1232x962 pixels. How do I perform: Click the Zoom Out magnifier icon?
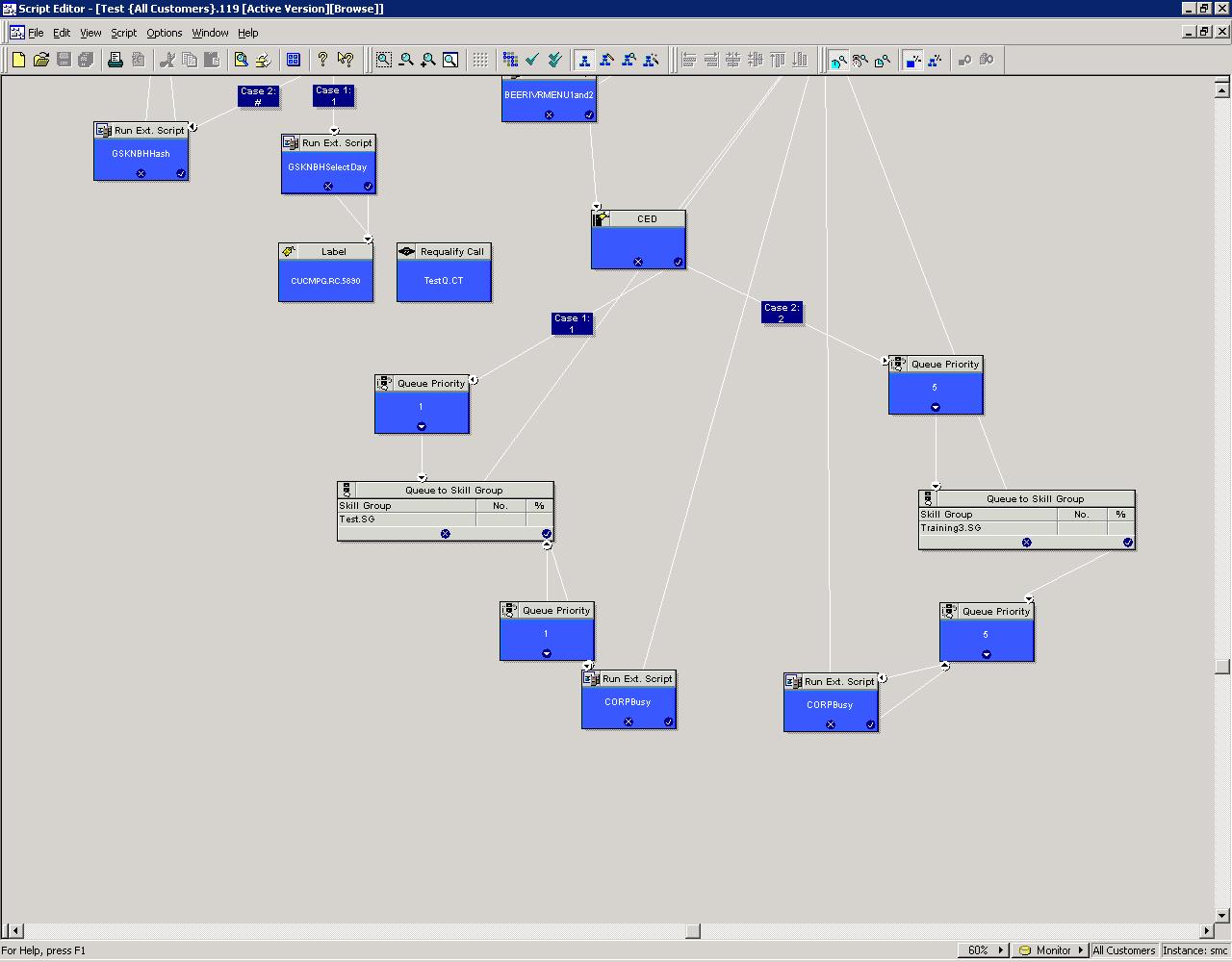[x=406, y=60]
